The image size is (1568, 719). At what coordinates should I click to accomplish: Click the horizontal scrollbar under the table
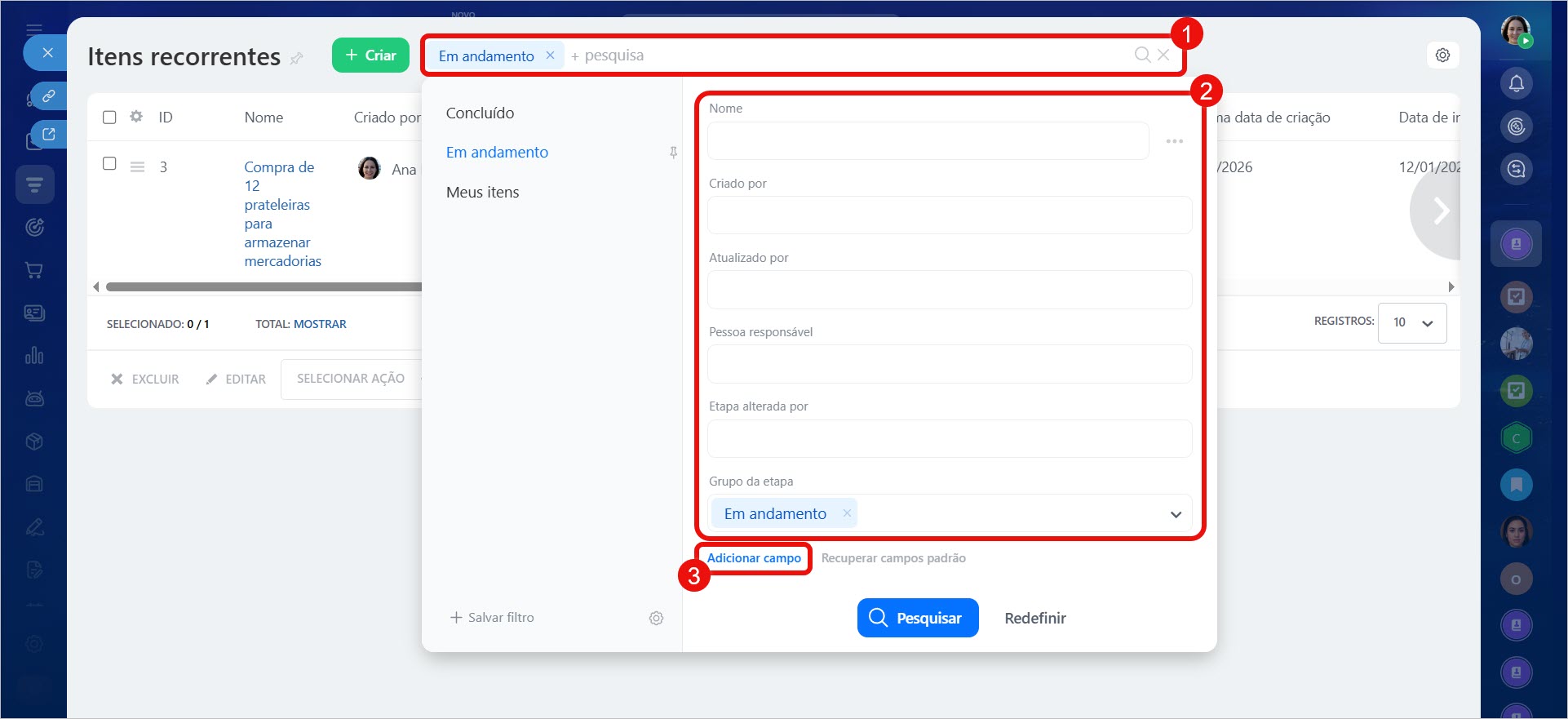click(263, 286)
